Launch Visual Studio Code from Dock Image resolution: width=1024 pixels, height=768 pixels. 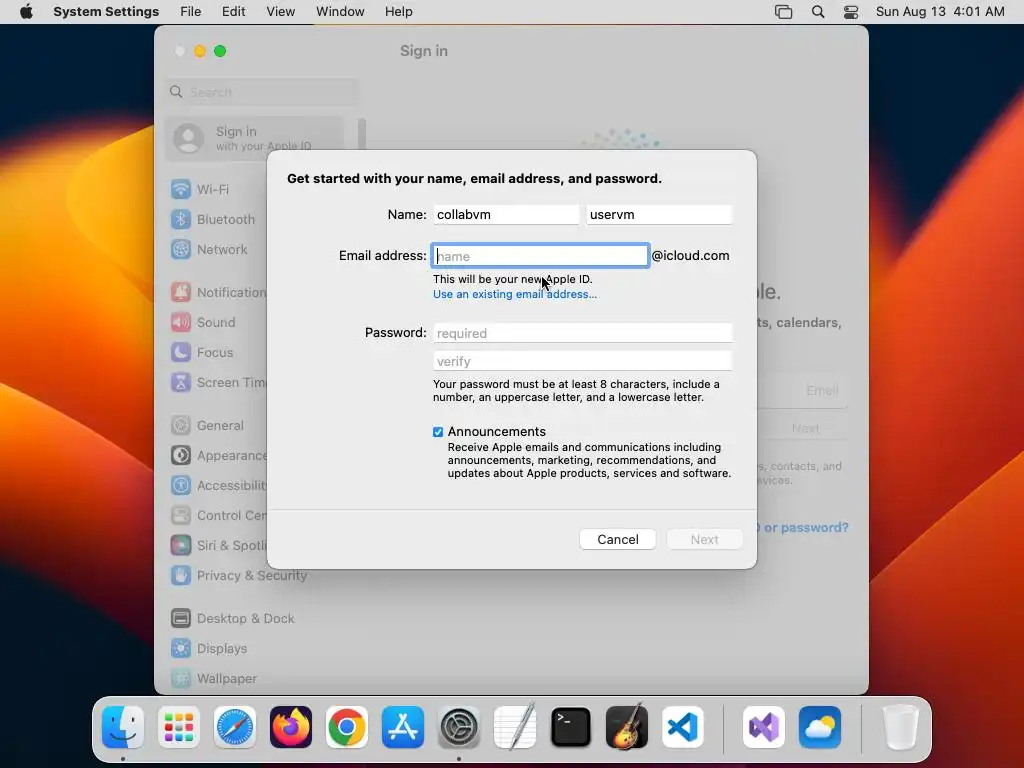click(x=683, y=727)
